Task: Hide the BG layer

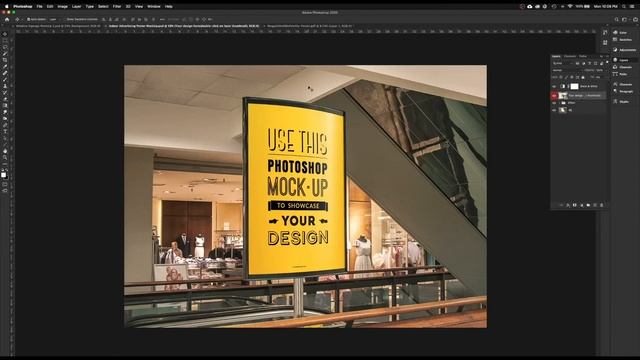Action: (554, 110)
